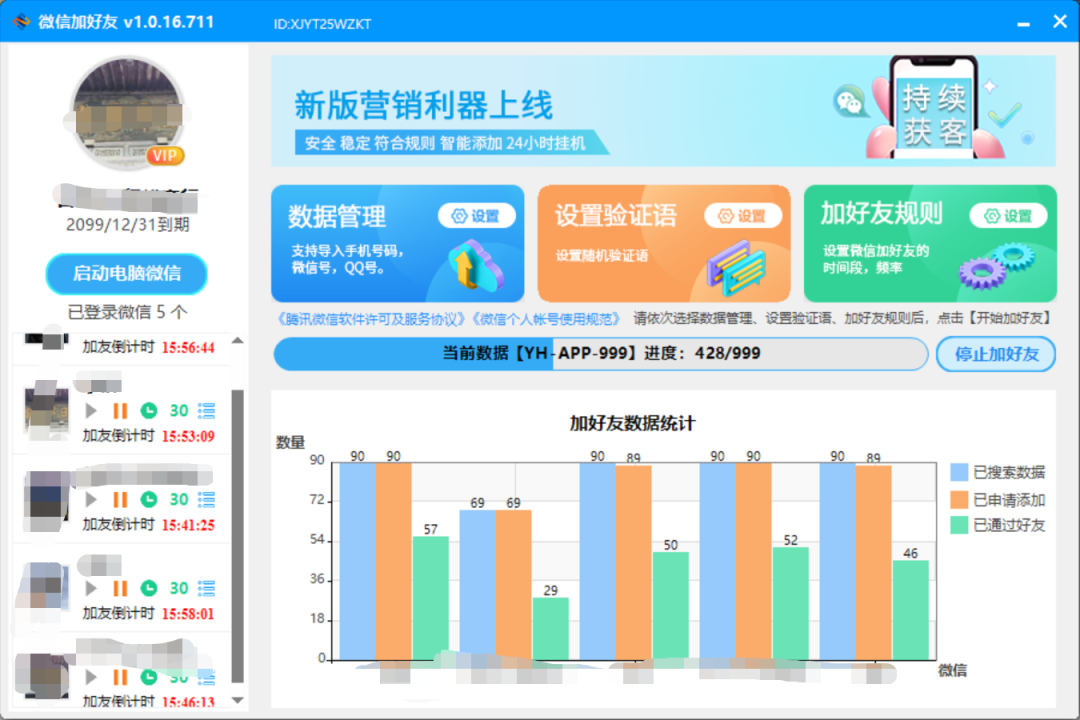Click the cloud upload icon in 数据管理

[475, 265]
